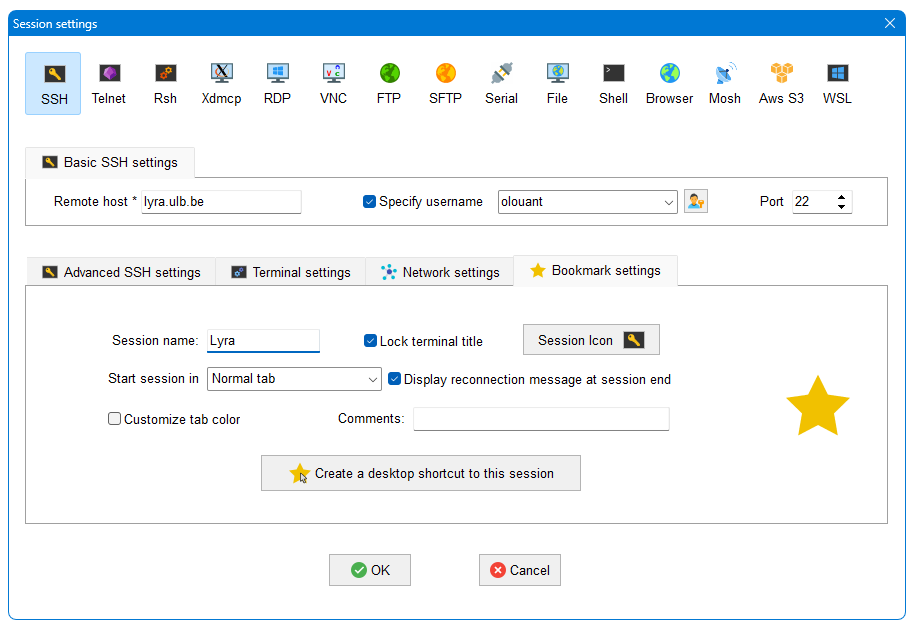916x631 pixels.
Task: Open the RDP session settings
Action: pos(277,83)
